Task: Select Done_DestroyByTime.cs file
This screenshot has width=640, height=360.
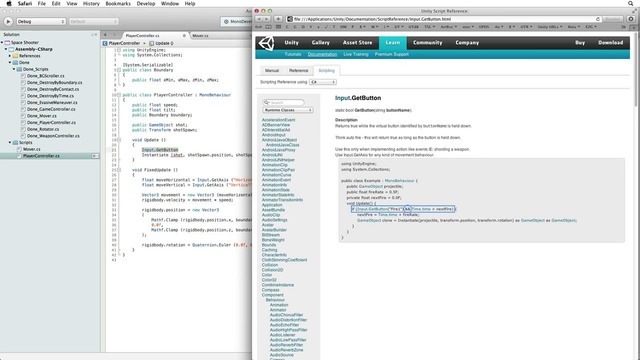Action: coord(50,96)
